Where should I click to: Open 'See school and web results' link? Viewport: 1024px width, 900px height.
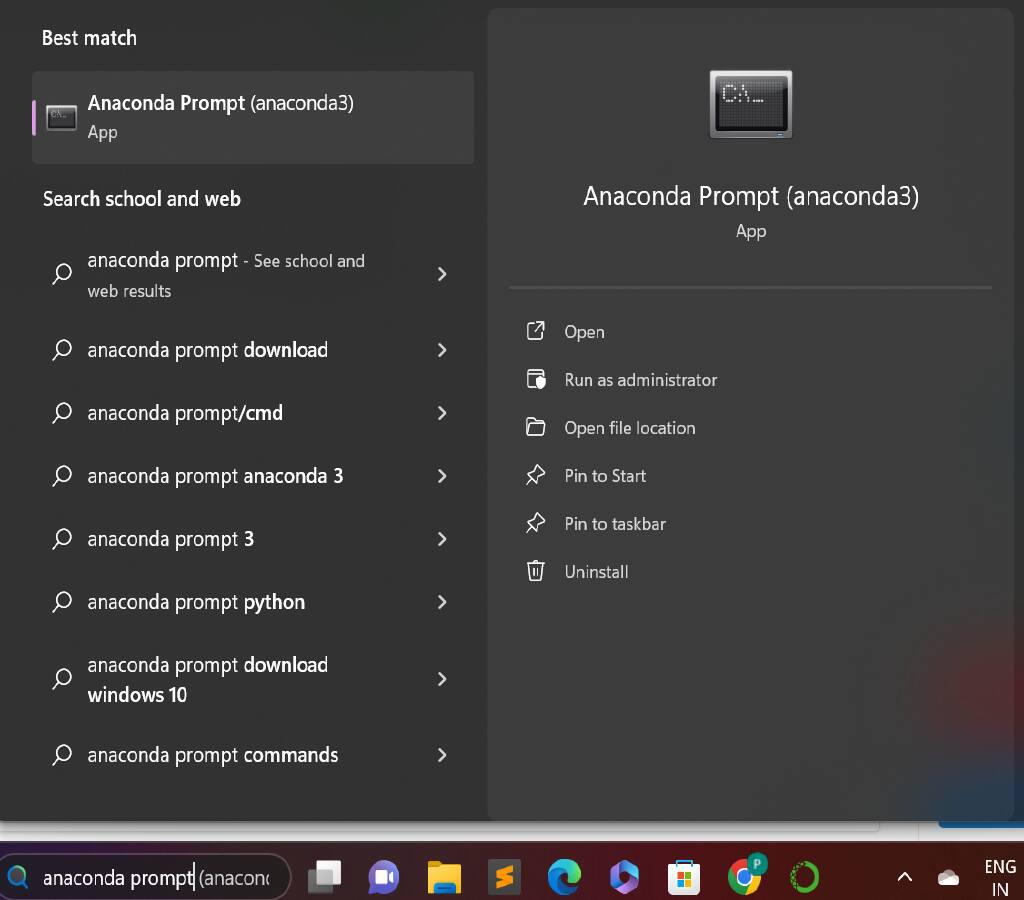[226, 275]
